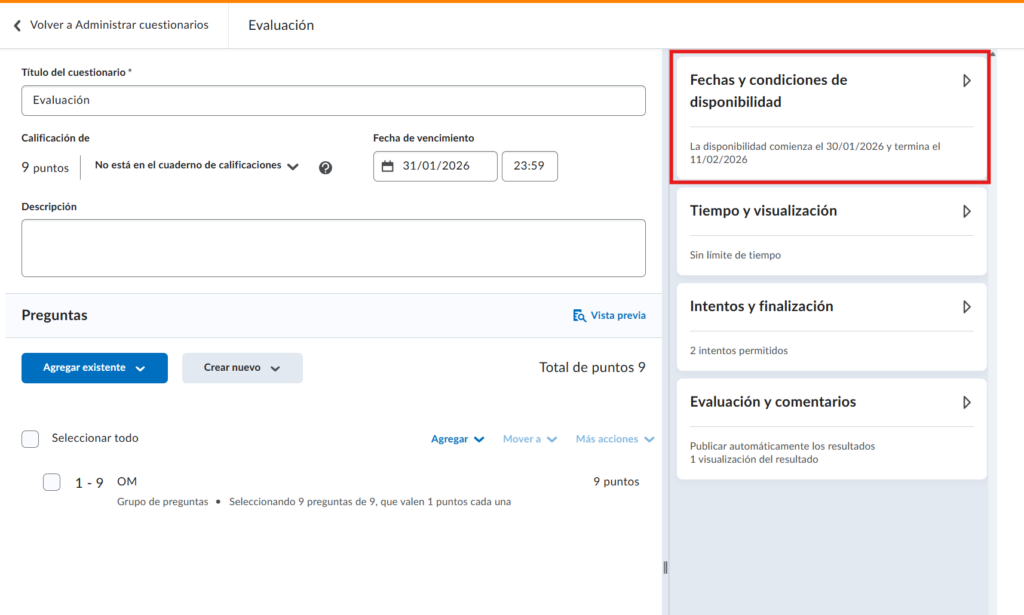Open Vista previa of the quiz
Viewport: 1024px width, 615px height.
coord(617,315)
